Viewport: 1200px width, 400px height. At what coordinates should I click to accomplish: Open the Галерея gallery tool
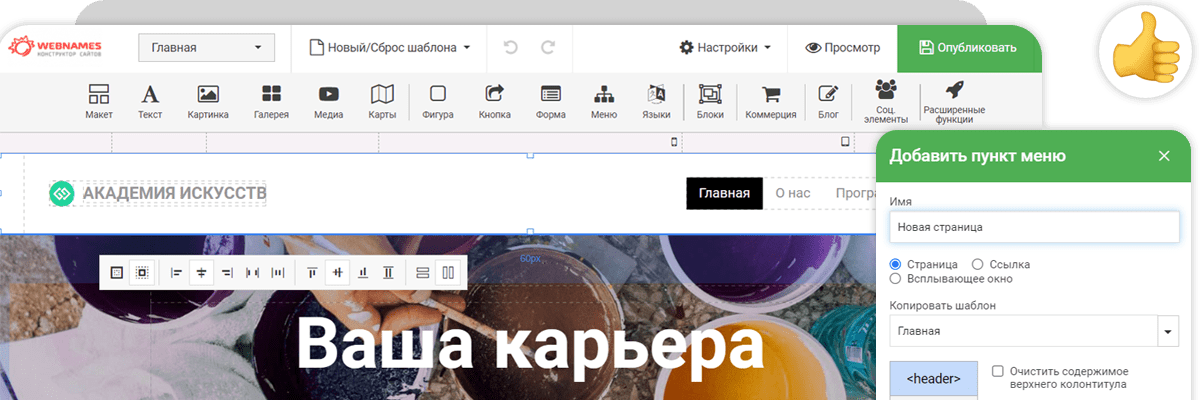click(271, 102)
